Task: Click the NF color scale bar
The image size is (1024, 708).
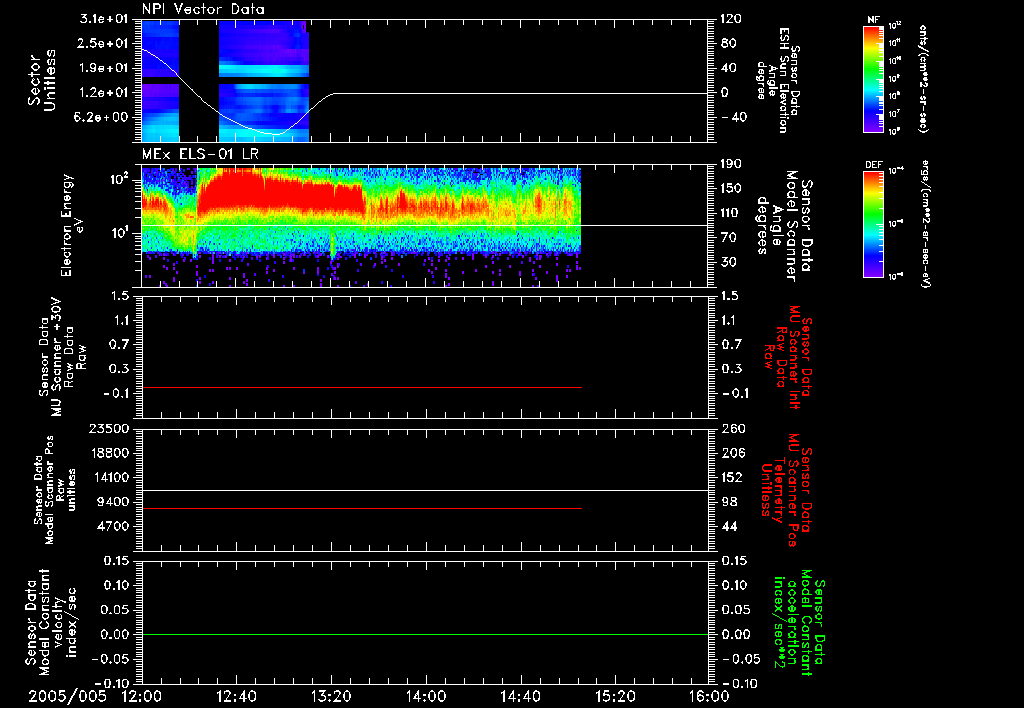Action: (874, 78)
